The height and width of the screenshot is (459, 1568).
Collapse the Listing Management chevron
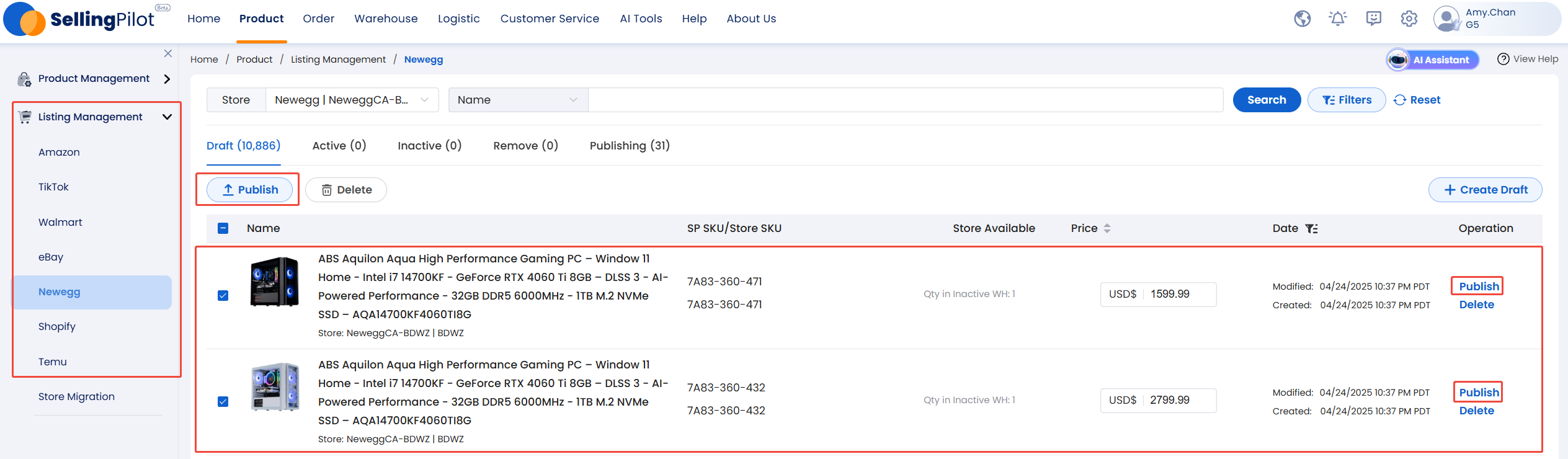(167, 117)
